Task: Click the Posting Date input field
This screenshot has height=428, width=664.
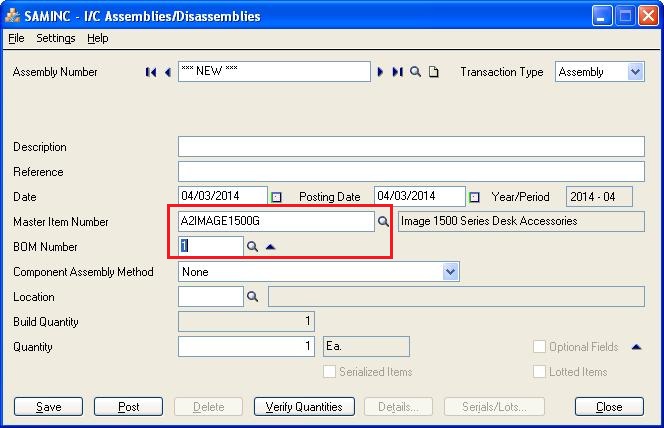Action: tap(420, 196)
